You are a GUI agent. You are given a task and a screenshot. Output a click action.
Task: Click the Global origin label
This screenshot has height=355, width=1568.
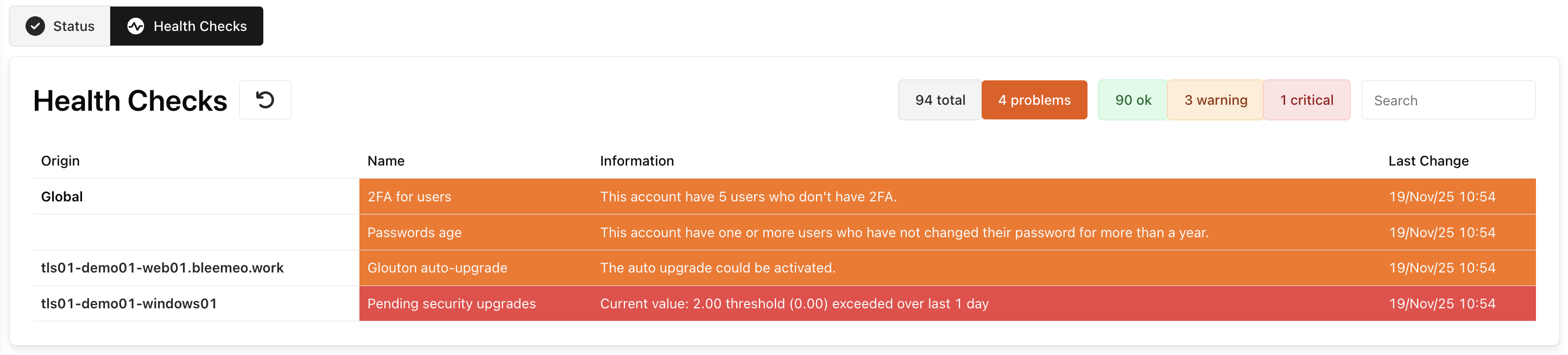click(x=61, y=196)
